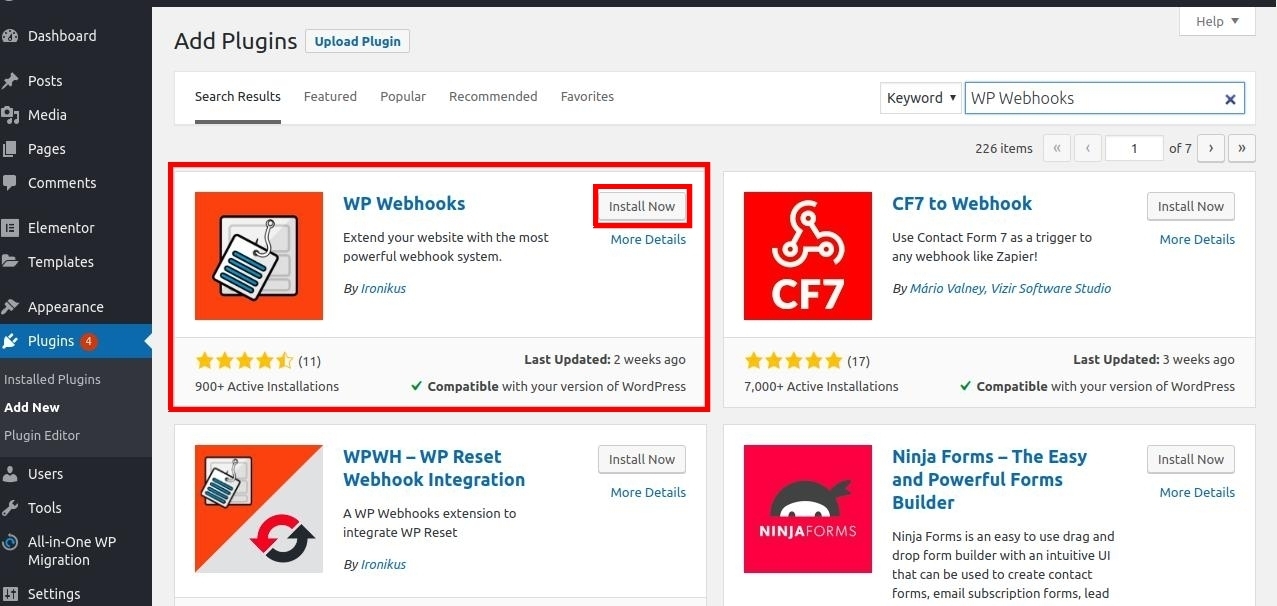Open Mário Valney, Vizir Software Studio author link
This screenshot has width=1277, height=606.
click(x=1010, y=289)
